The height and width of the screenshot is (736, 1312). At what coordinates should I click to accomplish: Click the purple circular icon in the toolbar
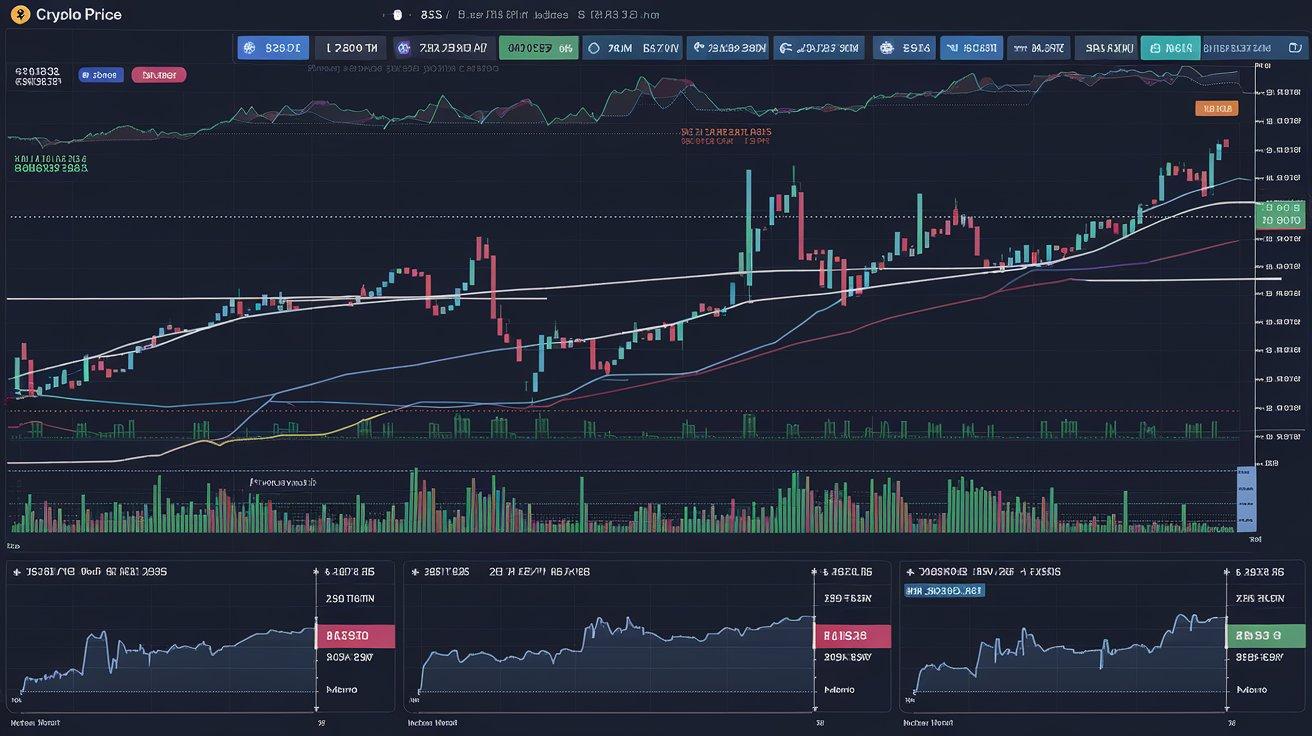click(x=403, y=47)
